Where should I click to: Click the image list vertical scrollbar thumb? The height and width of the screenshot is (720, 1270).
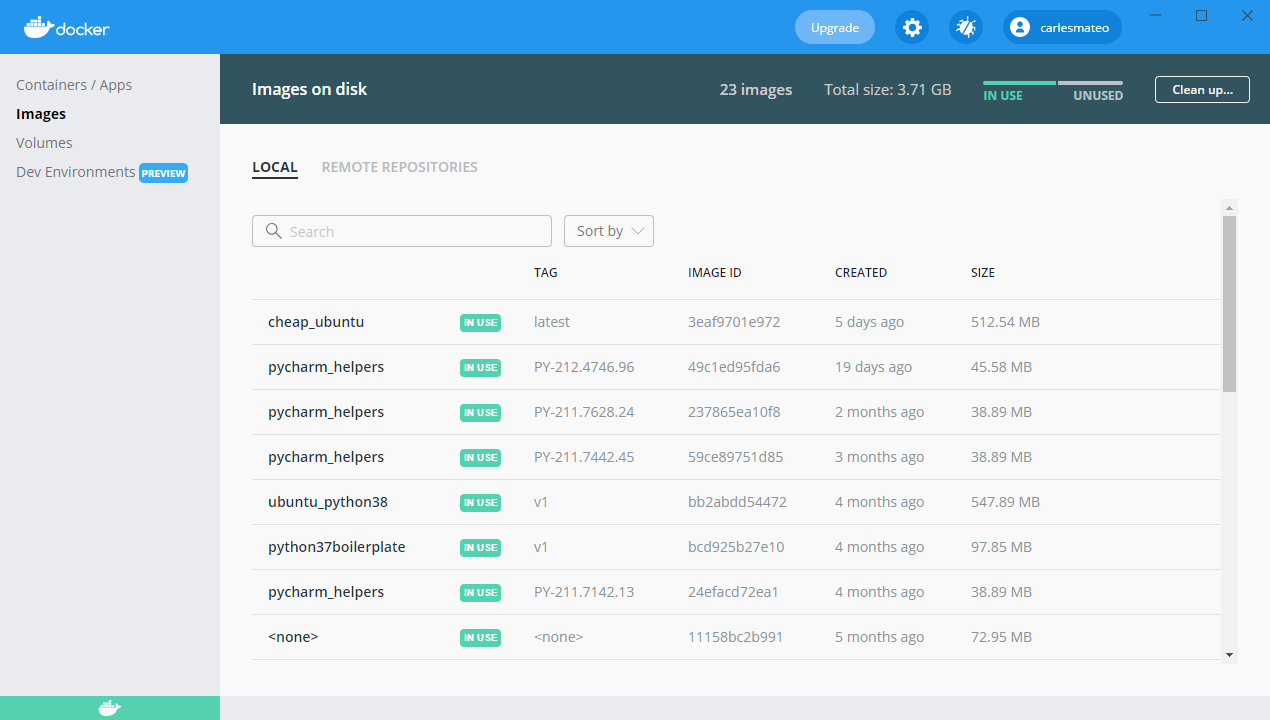(1230, 303)
